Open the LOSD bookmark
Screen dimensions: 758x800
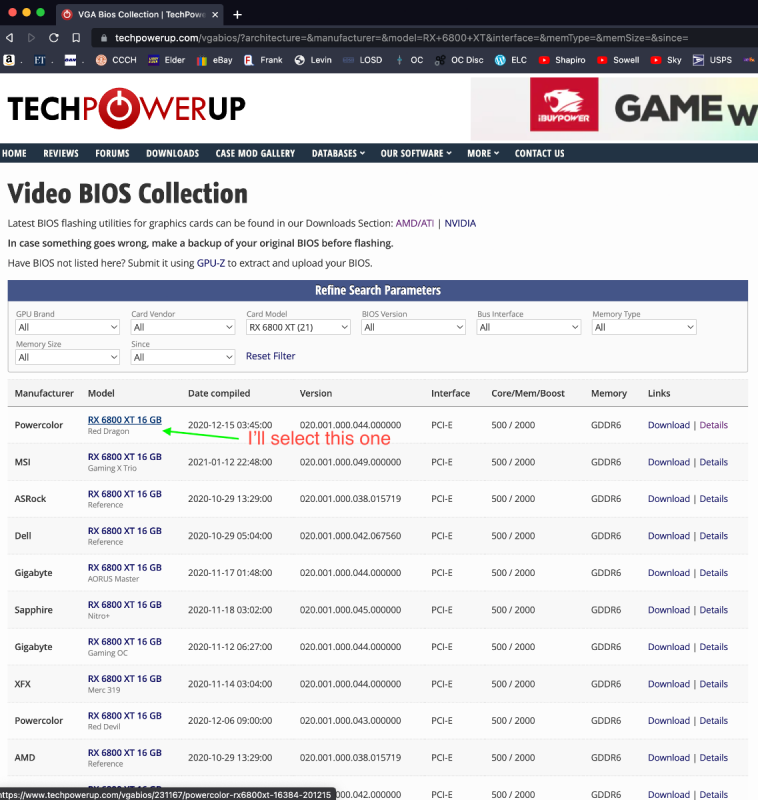(363, 60)
